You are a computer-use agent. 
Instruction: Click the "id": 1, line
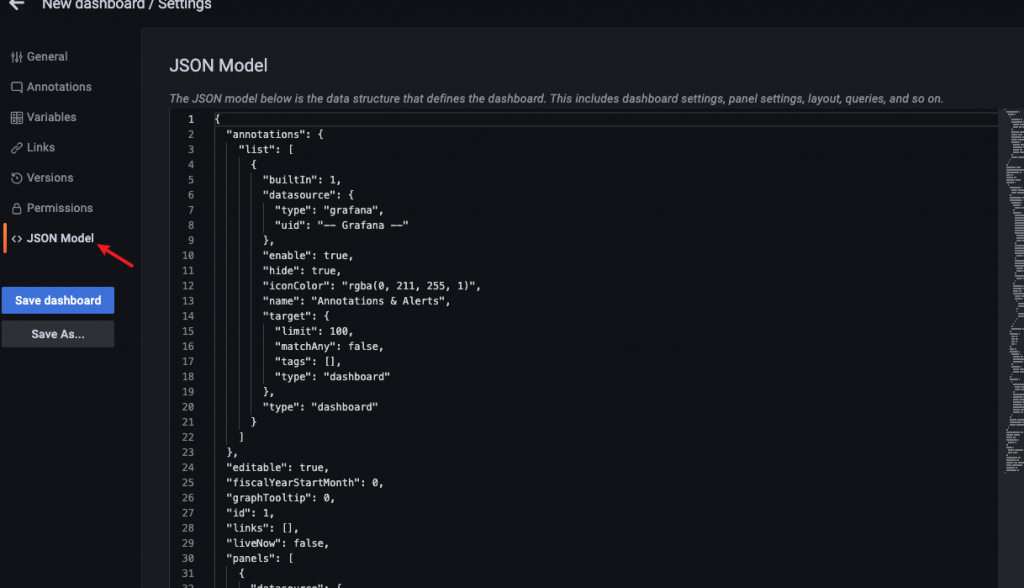click(250, 513)
